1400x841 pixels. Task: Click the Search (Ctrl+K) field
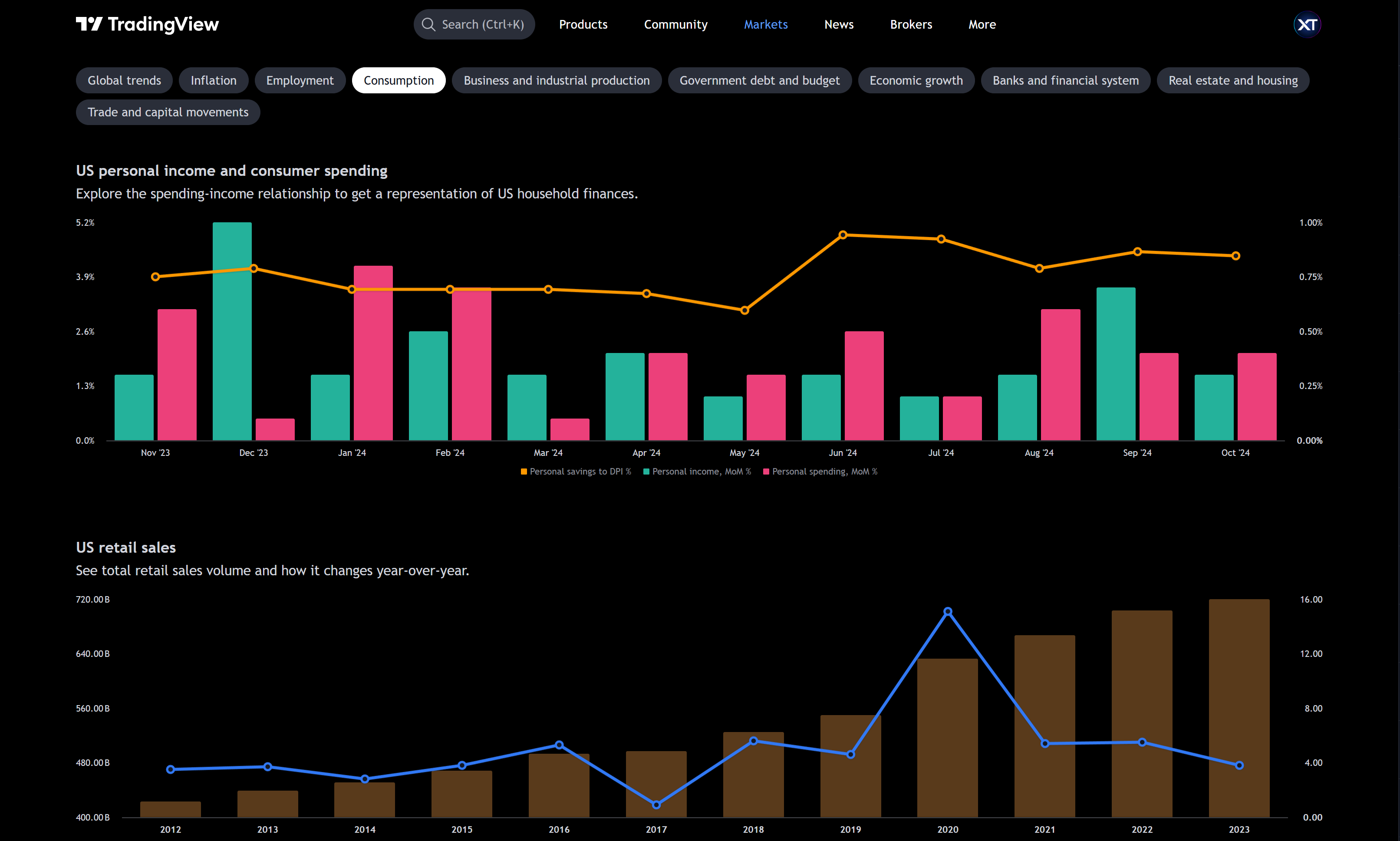474,24
